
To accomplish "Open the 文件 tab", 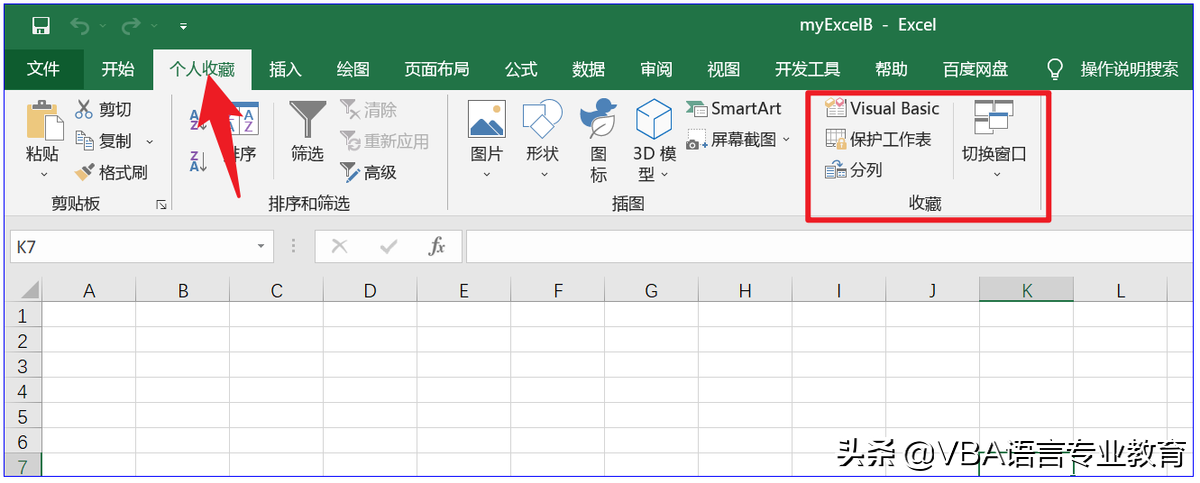I will [43, 69].
